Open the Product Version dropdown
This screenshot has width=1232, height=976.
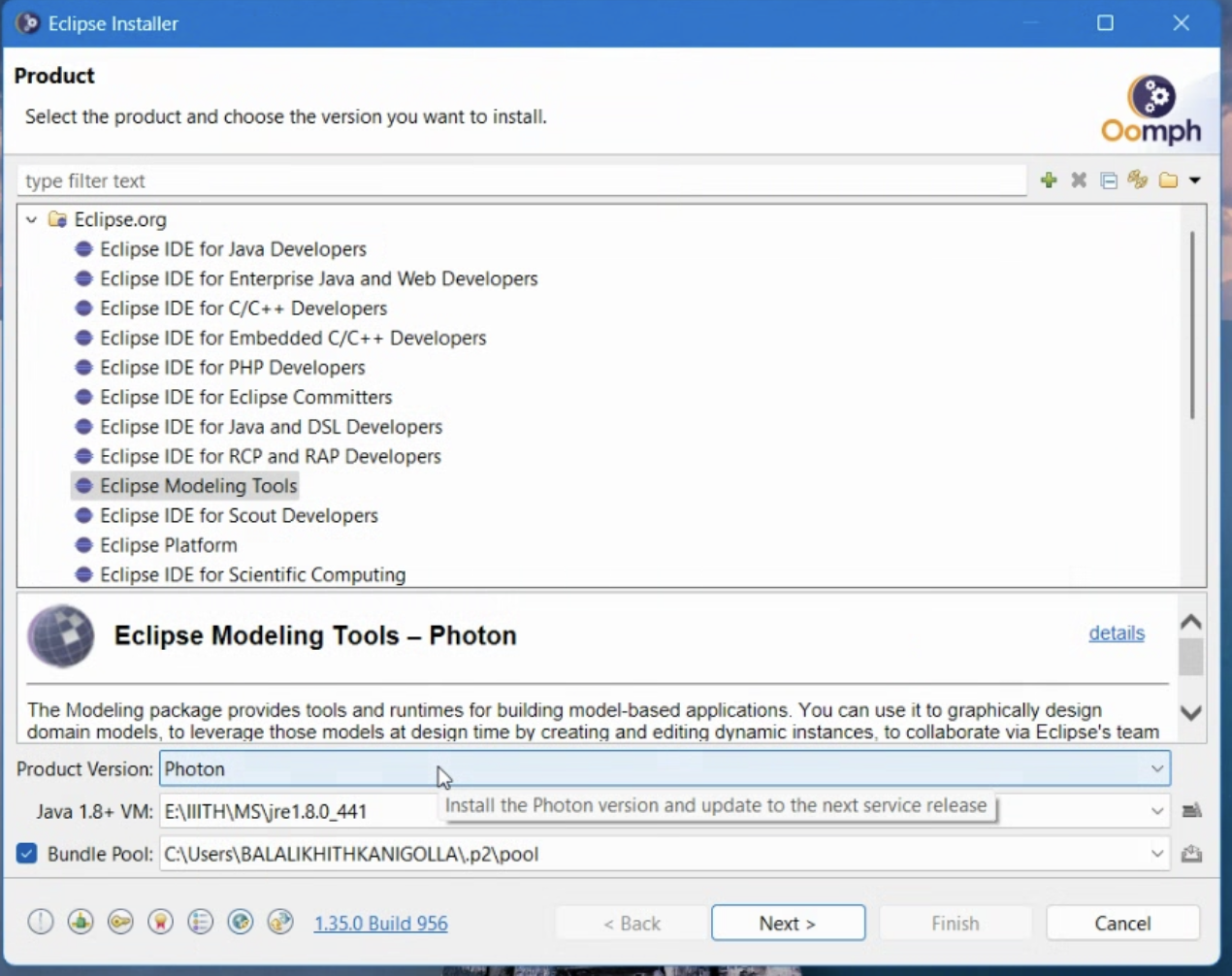point(1156,769)
